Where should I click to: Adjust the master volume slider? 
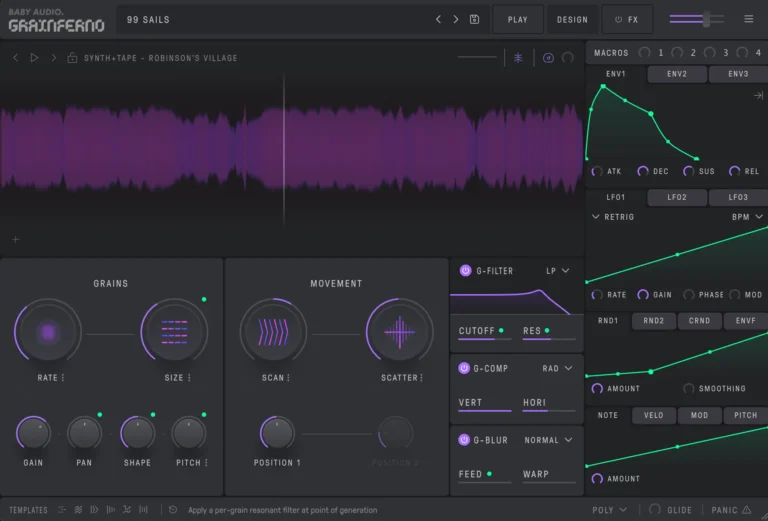(x=707, y=19)
